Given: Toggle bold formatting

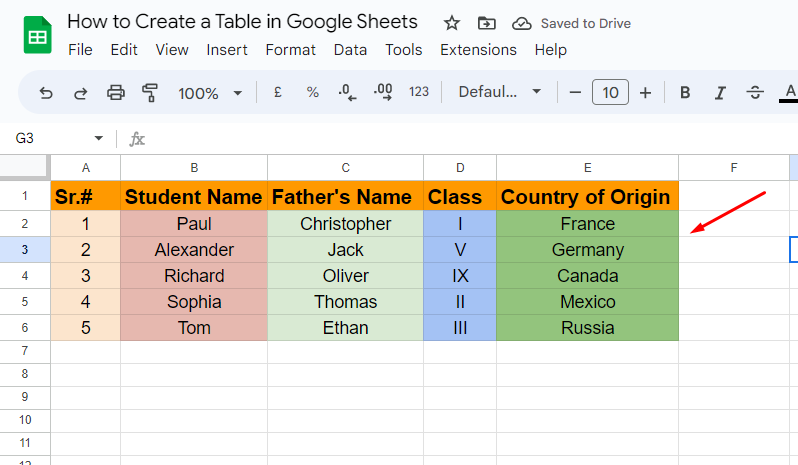Looking at the screenshot, I should (x=685, y=93).
